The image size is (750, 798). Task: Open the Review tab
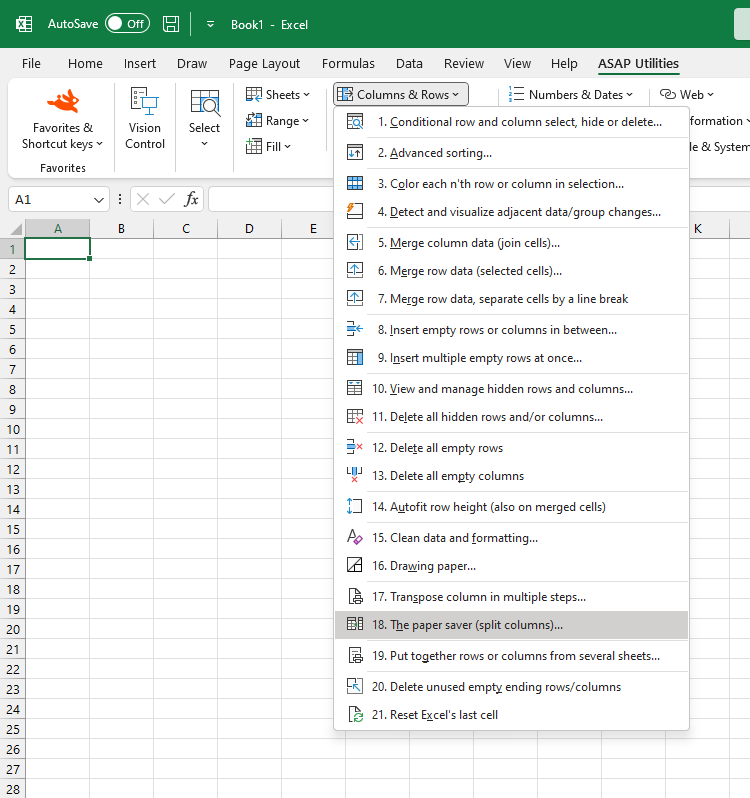point(464,64)
